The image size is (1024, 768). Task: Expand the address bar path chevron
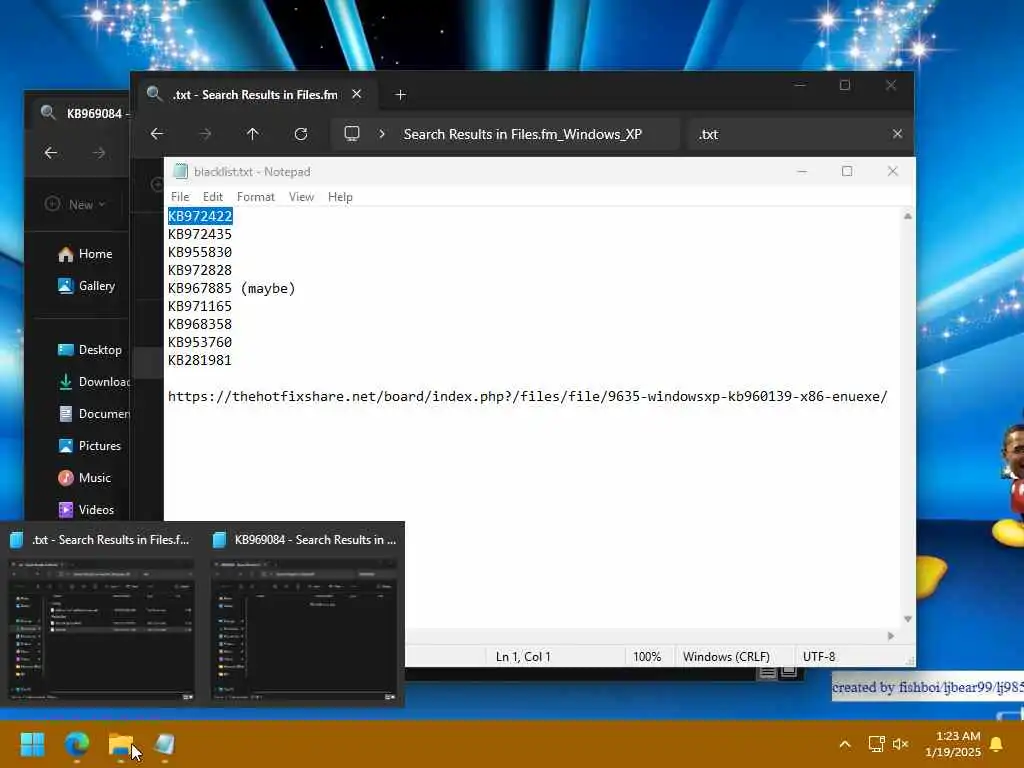click(382, 134)
